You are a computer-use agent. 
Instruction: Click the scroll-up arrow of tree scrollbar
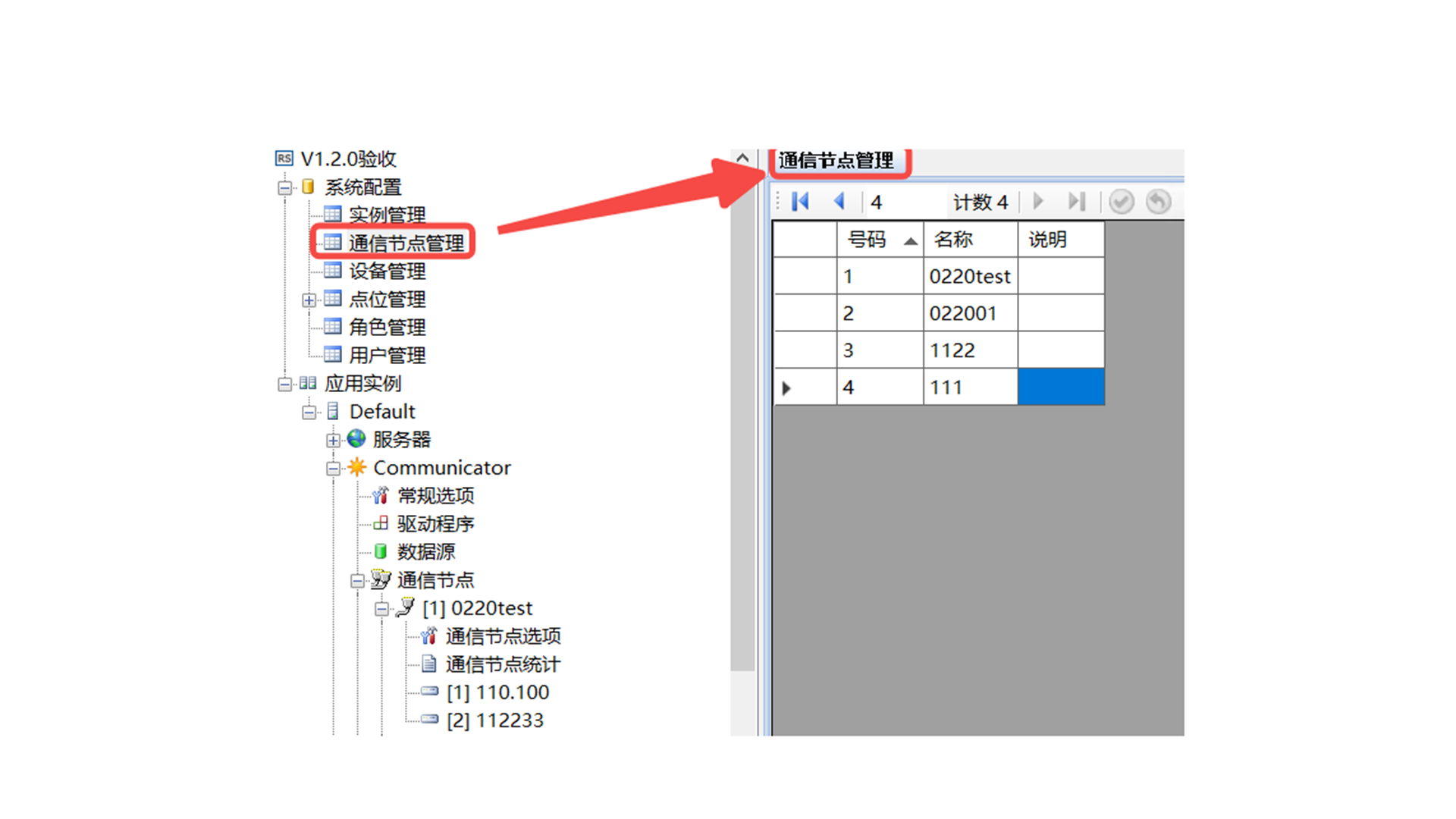(x=742, y=158)
